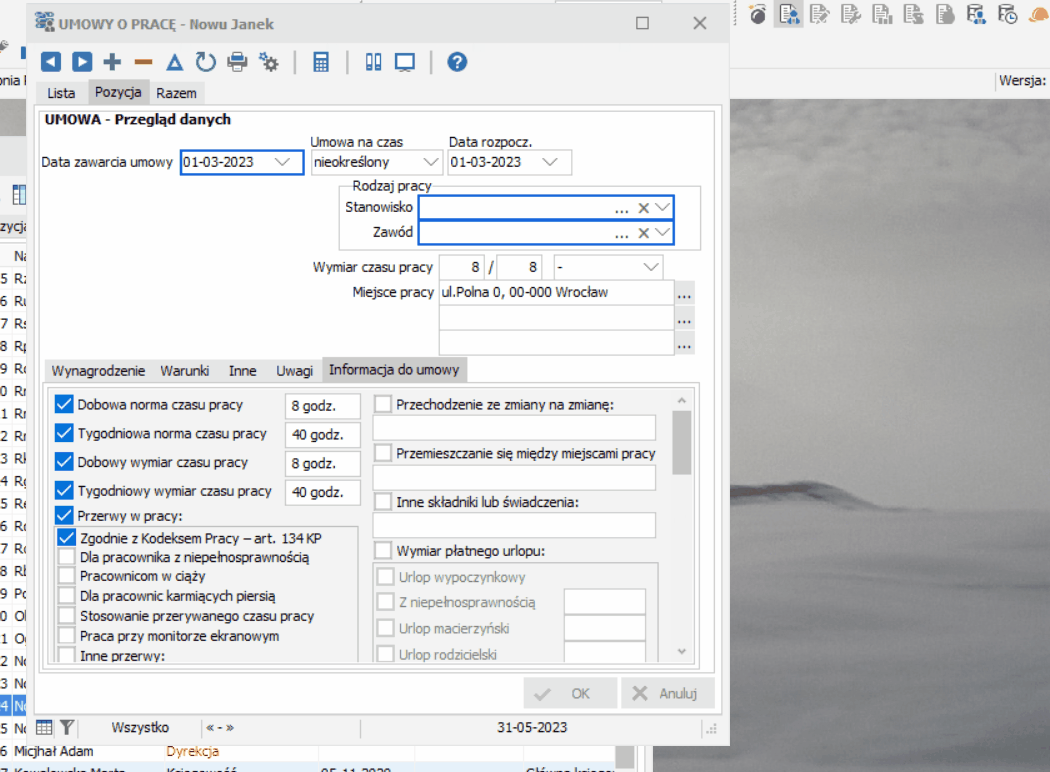The image size is (1050, 772).
Task: Expand the Stanowisko dropdown arrow
Action: pos(663,208)
